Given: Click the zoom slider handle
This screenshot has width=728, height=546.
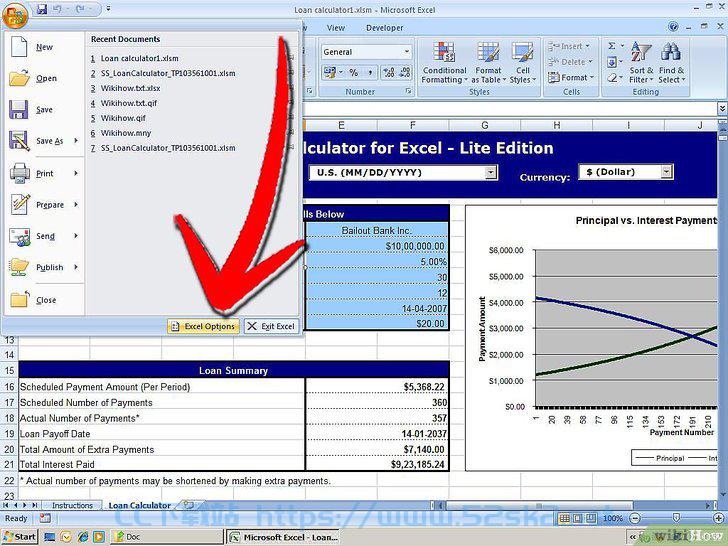Looking at the screenshot, I should coord(676,518).
